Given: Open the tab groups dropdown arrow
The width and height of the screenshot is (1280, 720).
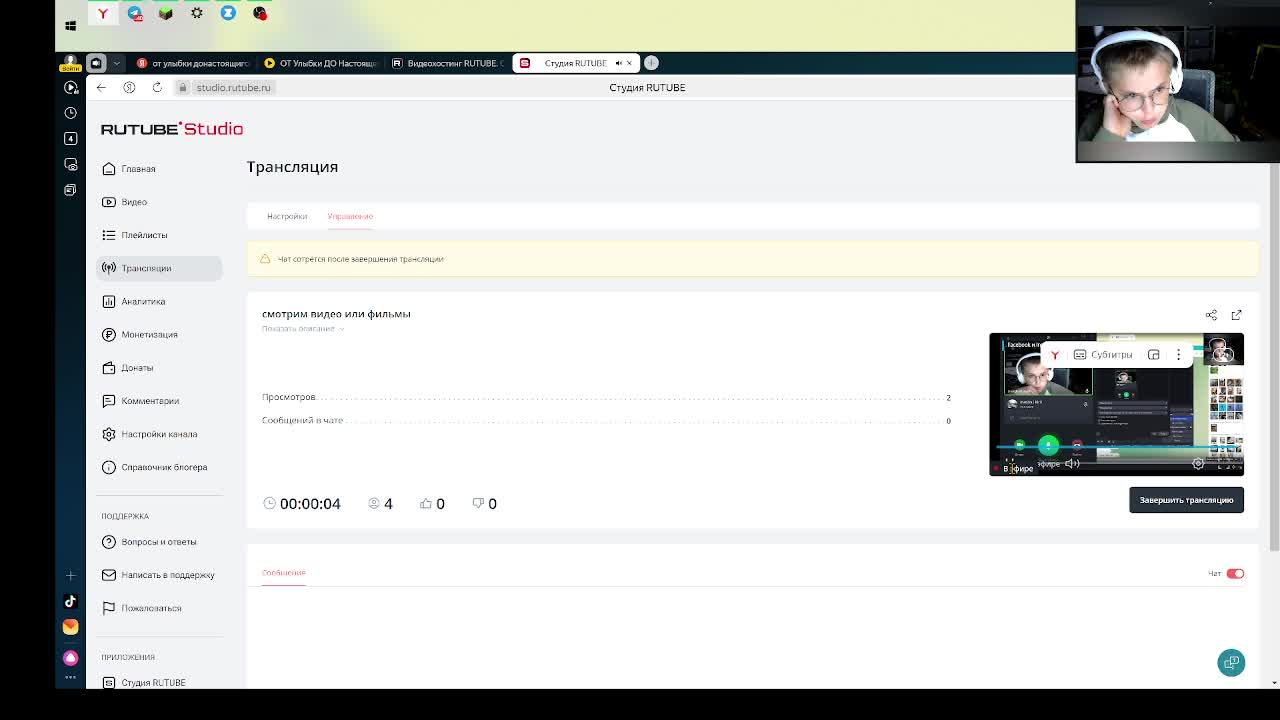Looking at the screenshot, I should coord(116,63).
